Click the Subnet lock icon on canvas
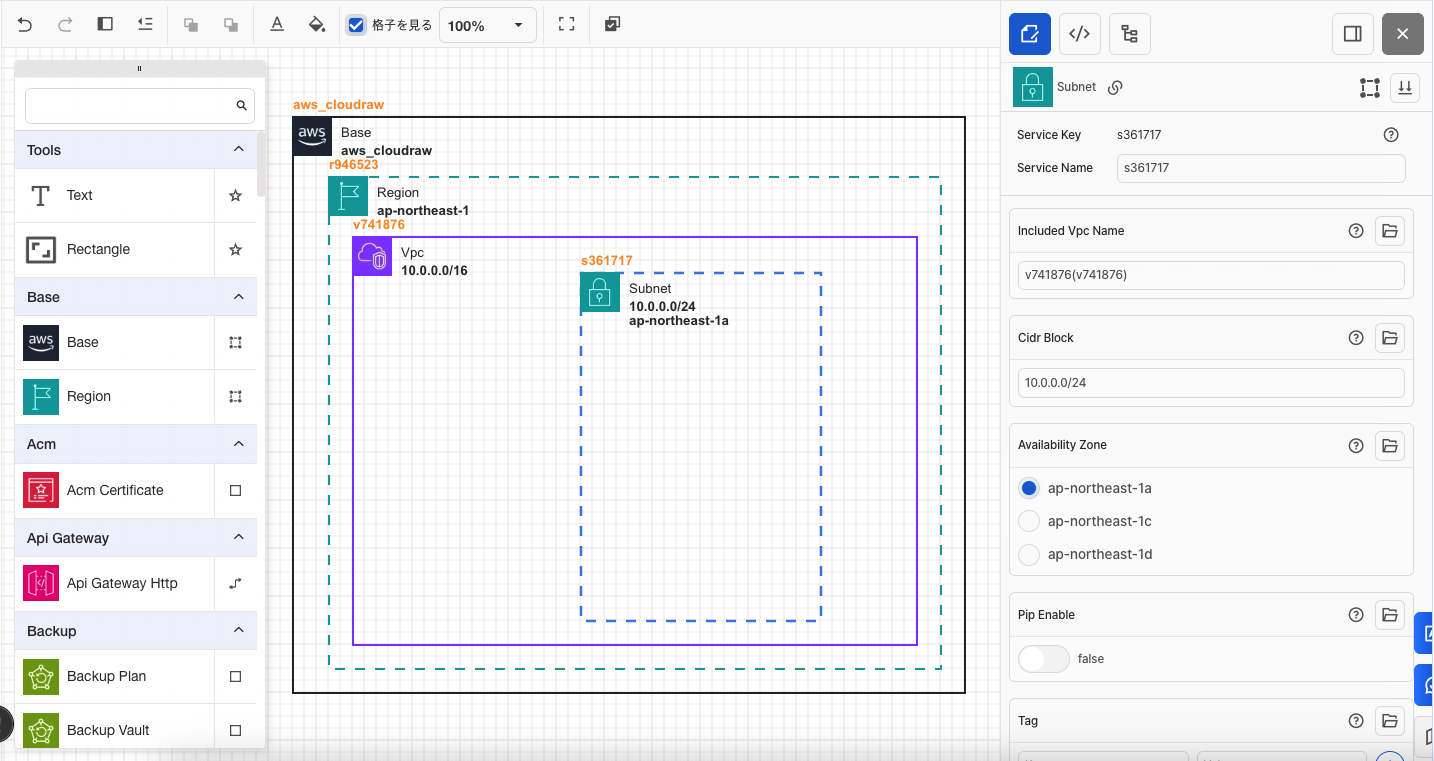Image resolution: width=1434 pixels, height=761 pixels. pos(600,292)
